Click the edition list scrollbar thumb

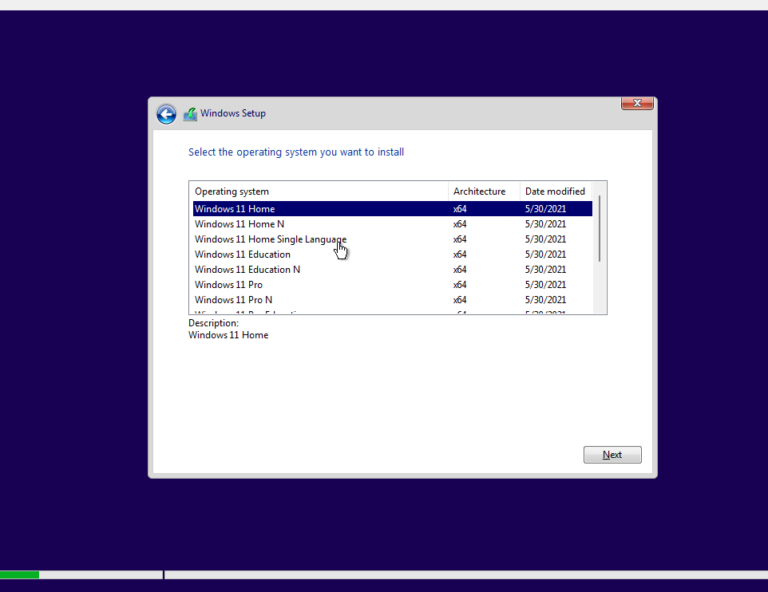600,228
